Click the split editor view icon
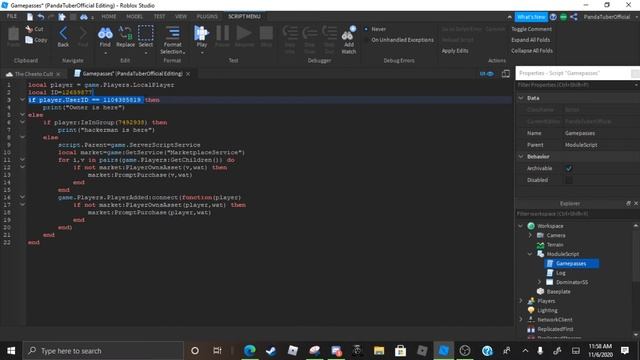The image size is (640, 360). pos(506,73)
